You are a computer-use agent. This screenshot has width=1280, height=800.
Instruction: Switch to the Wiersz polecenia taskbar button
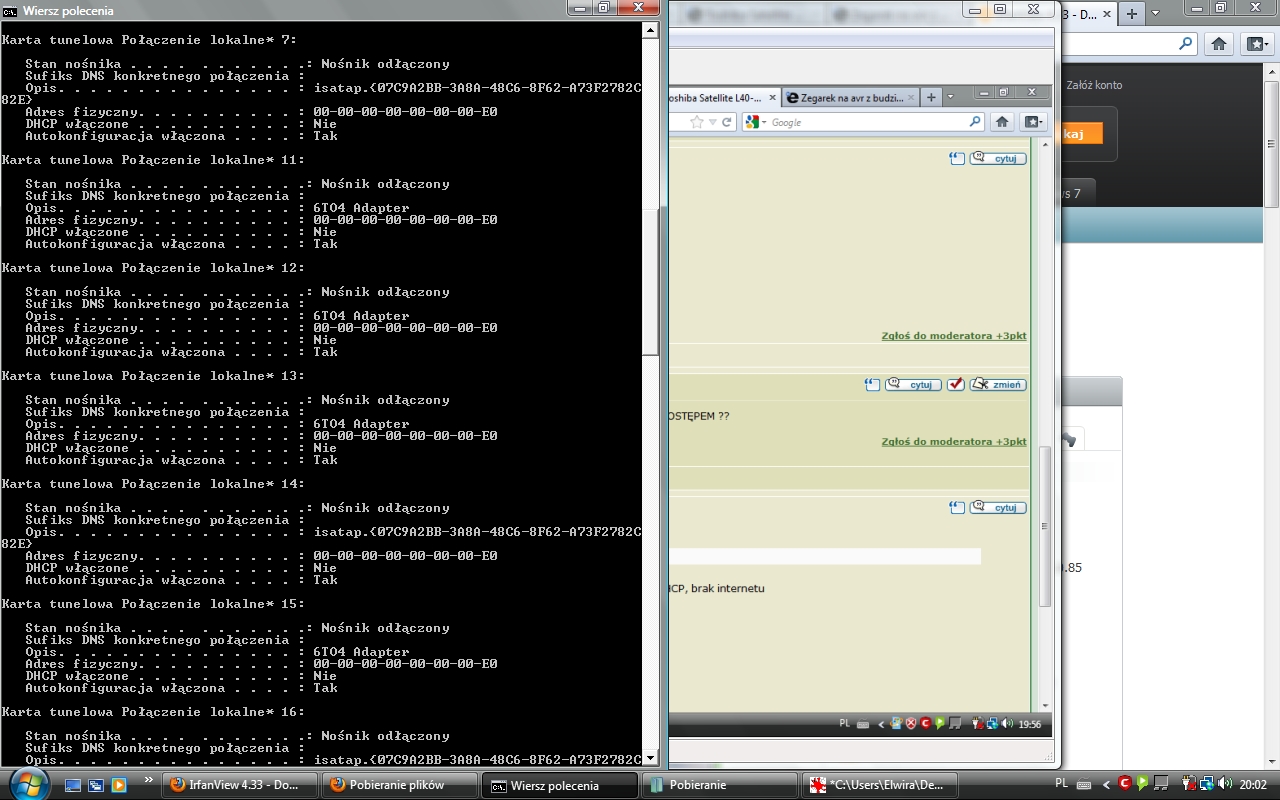560,785
